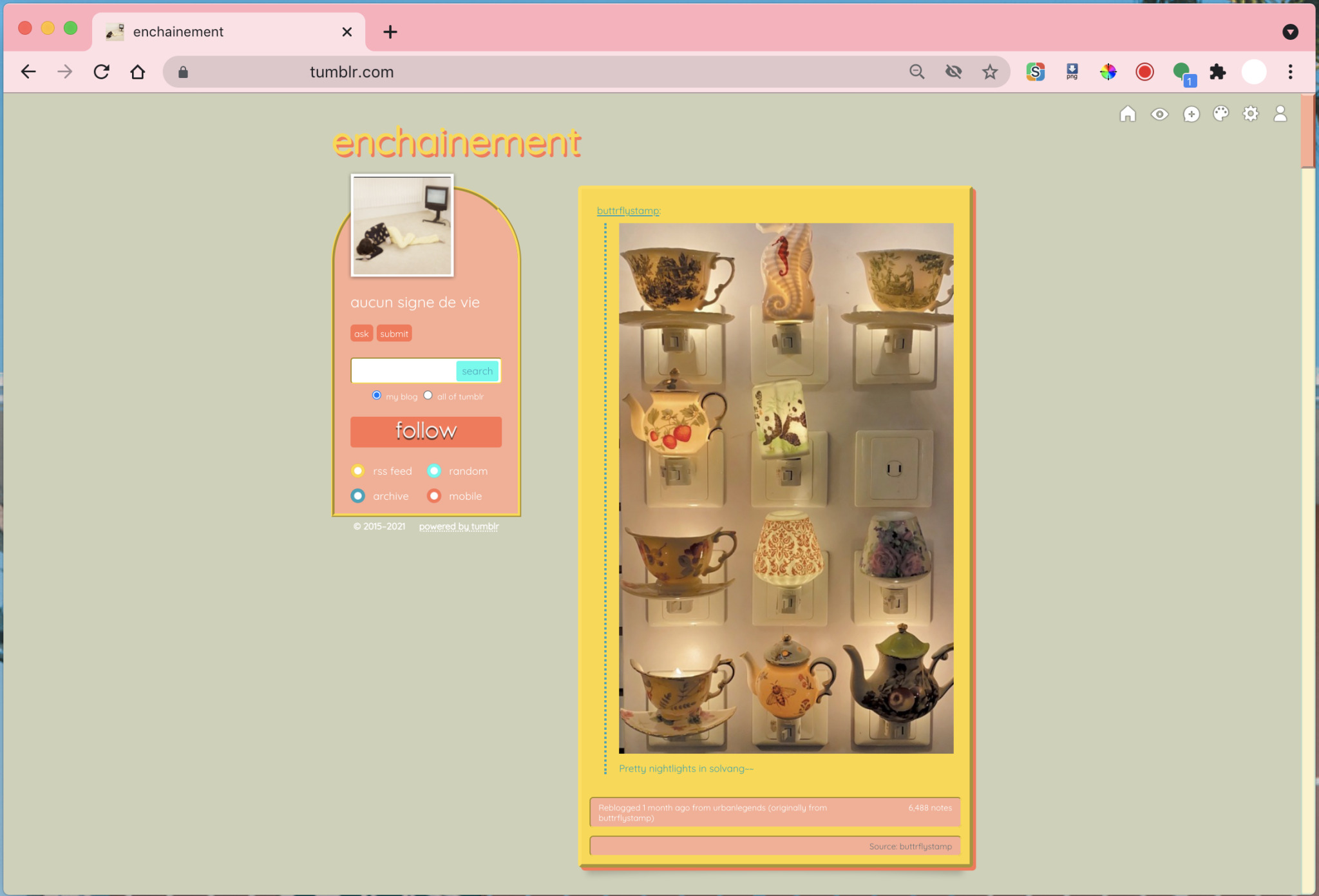Click the blog search input field
The image size is (1319, 896).
tap(403, 371)
